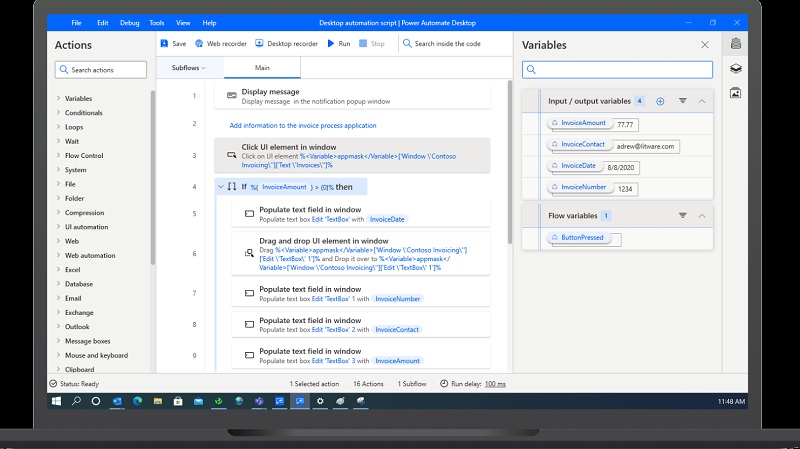Run the flow with the Run button

point(339,44)
